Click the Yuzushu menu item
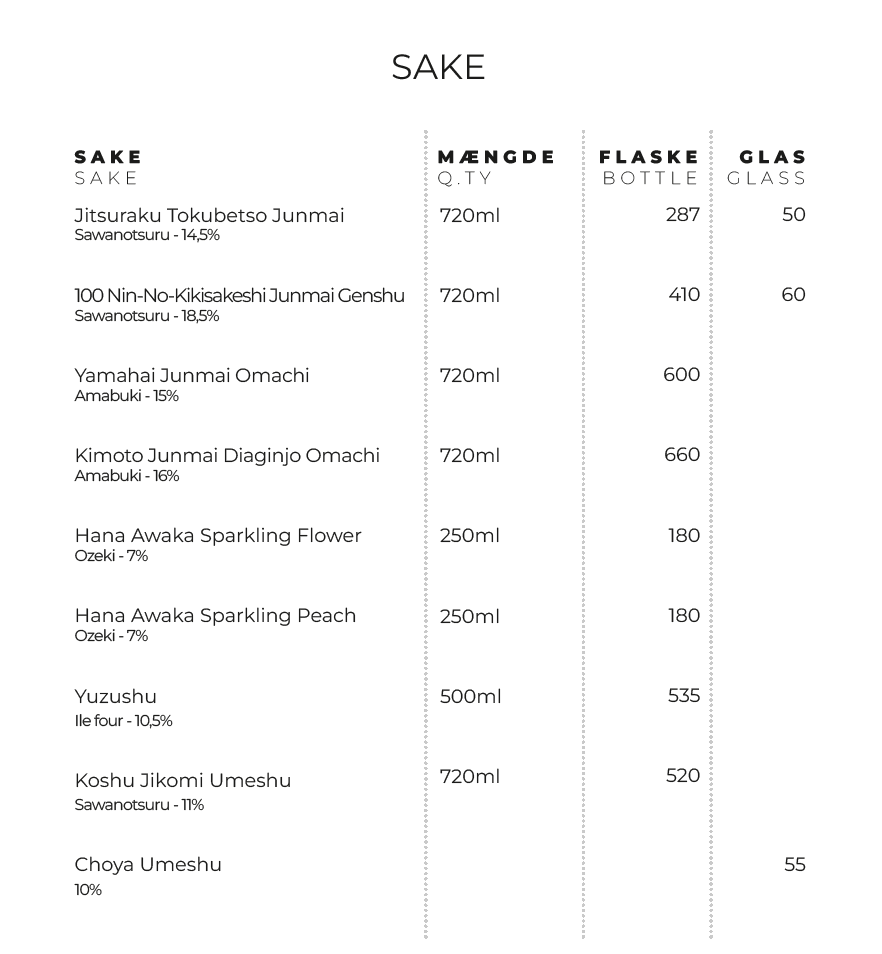882x954 pixels. tap(116, 697)
